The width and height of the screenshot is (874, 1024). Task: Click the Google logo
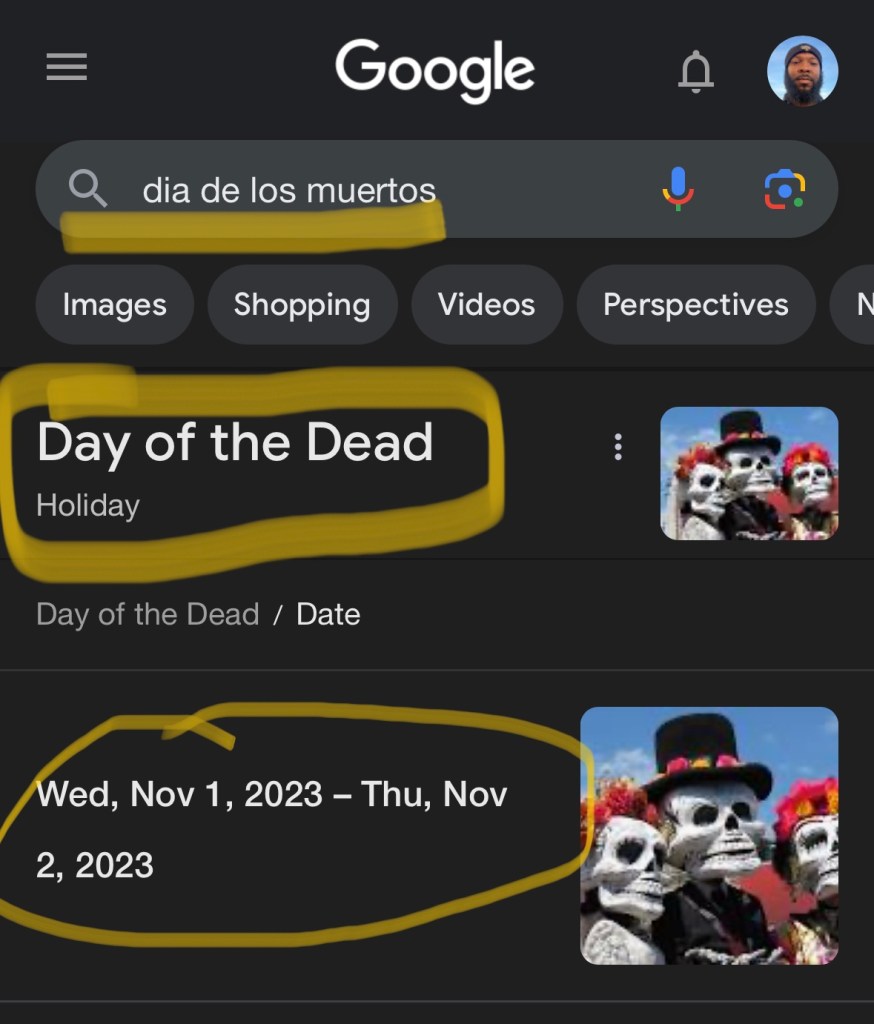[435, 70]
